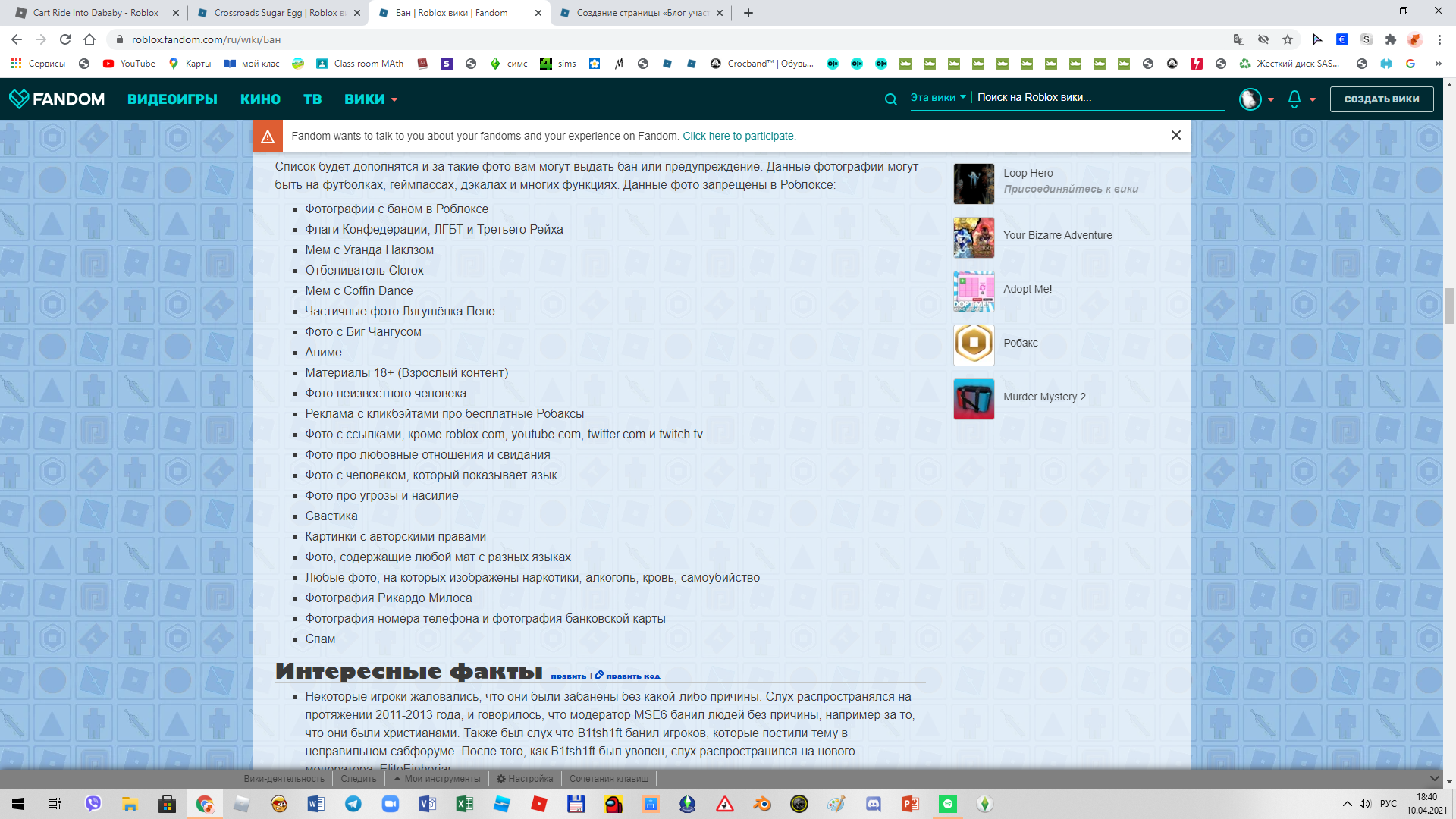The image size is (1456, 819).
Task: Open File Explorer from taskbar
Action: click(x=130, y=804)
